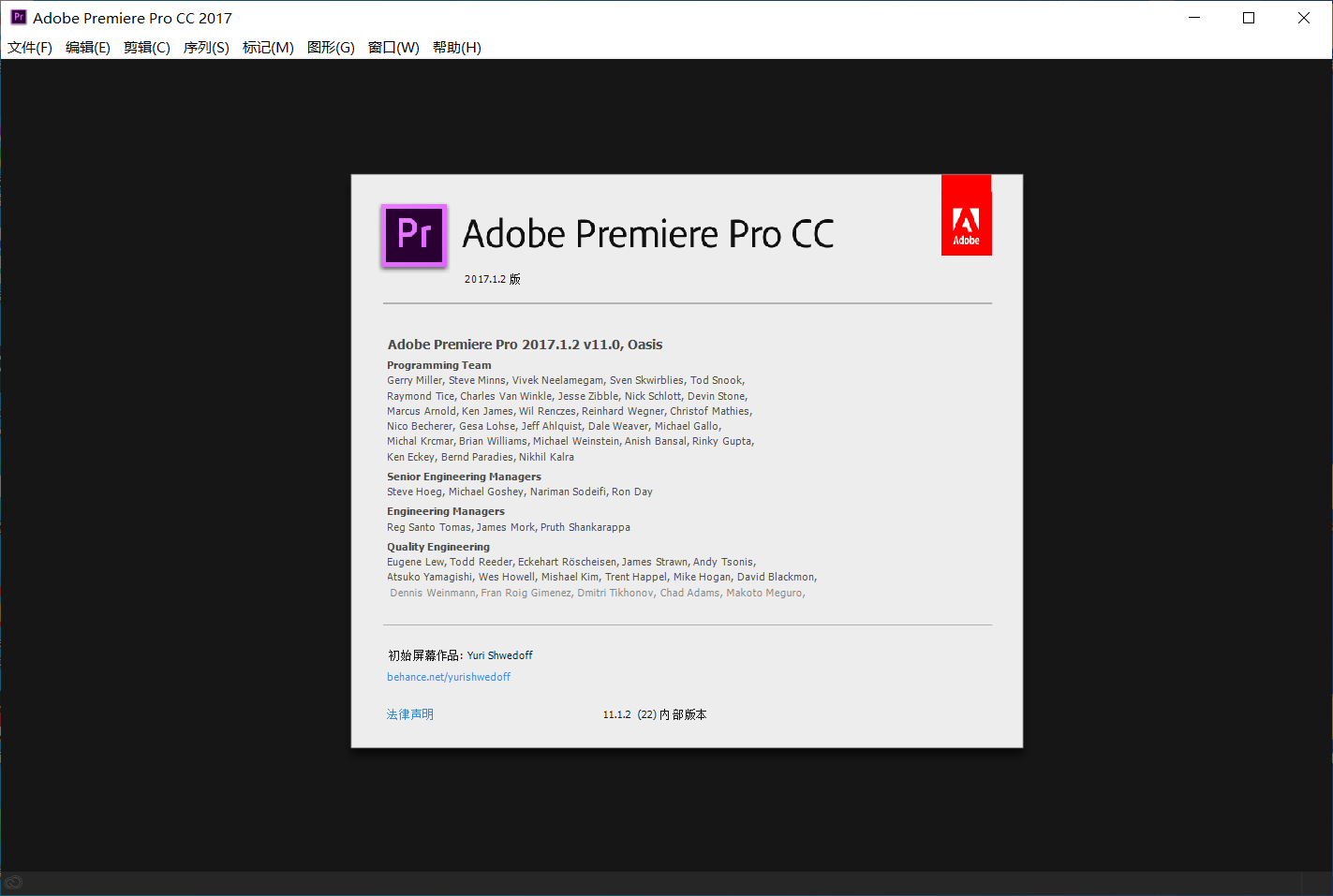Open the 法律声明 legal notices link
The width and height of the screenshot is (1333, 896).
click(410, 714)
